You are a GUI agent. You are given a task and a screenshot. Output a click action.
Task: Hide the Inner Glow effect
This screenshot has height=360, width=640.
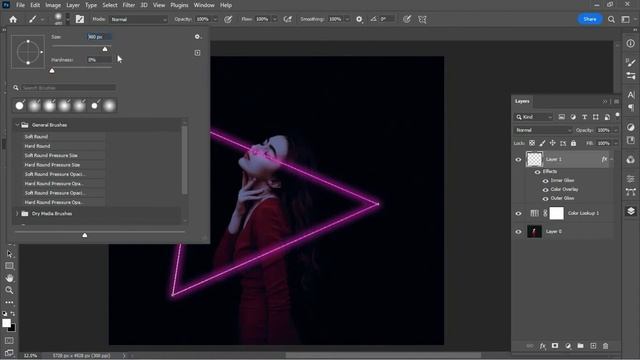click(x=545, y=181)
